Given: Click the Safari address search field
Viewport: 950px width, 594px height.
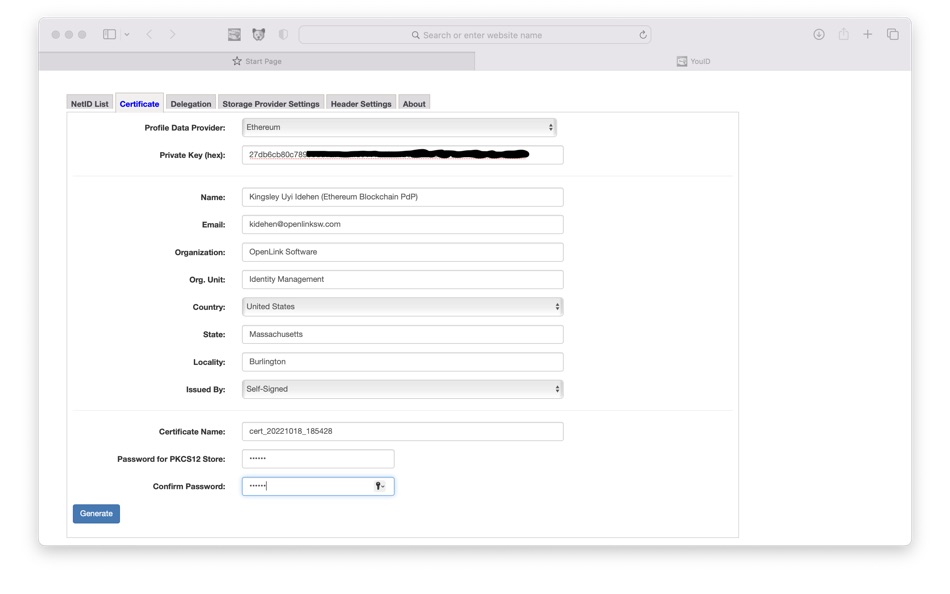Looking at the screenshot, I should click(x=475, y=35).
